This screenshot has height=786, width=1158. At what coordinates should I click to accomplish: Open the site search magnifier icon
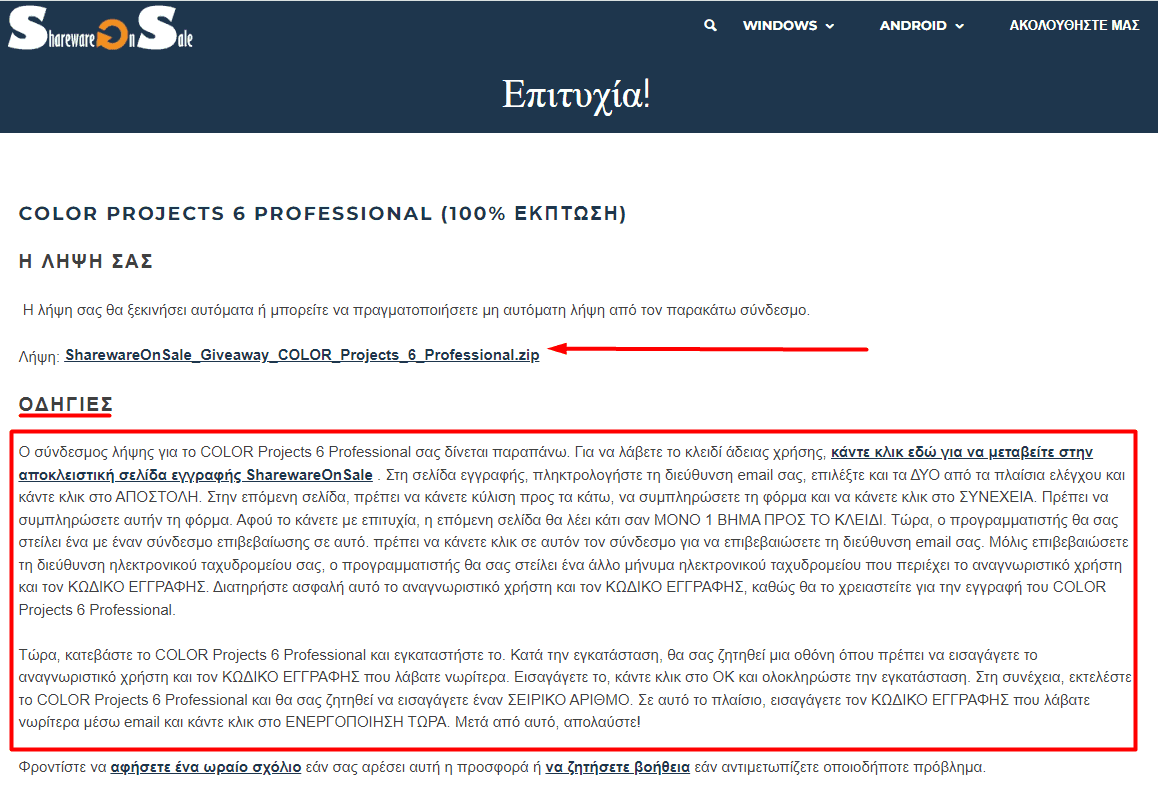710,25
